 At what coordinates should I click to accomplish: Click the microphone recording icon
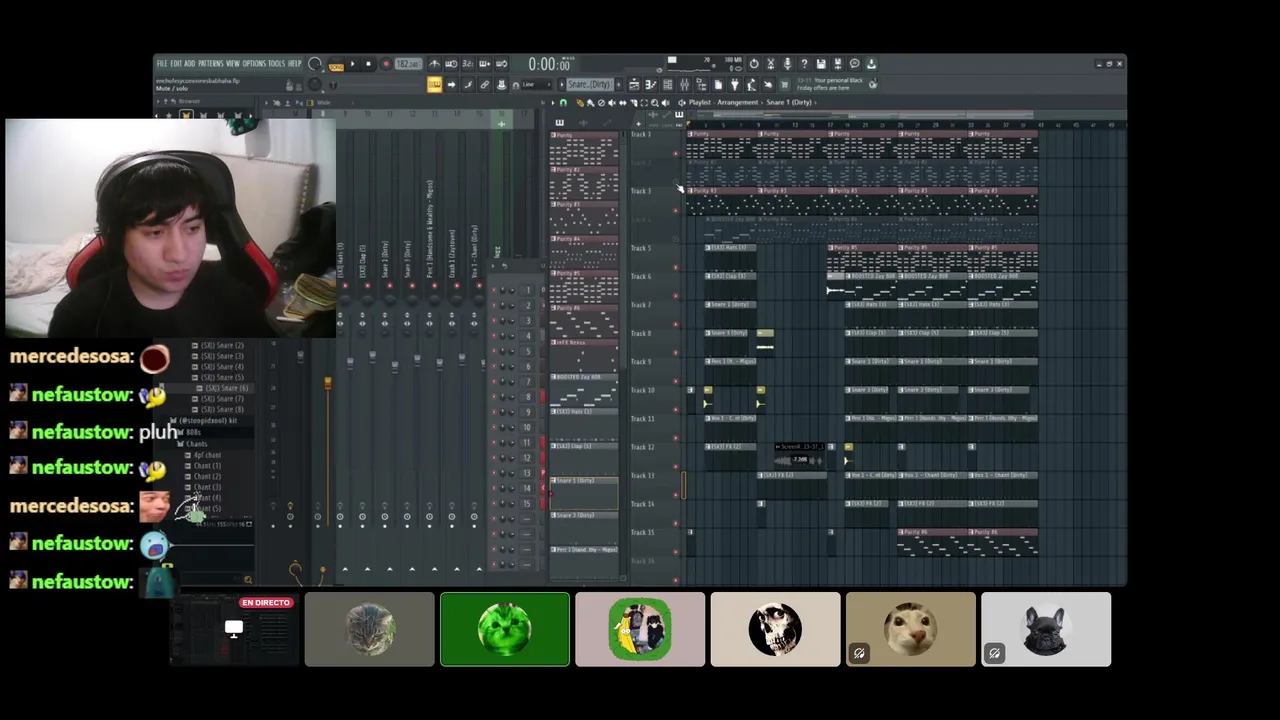tap(787, 64)
